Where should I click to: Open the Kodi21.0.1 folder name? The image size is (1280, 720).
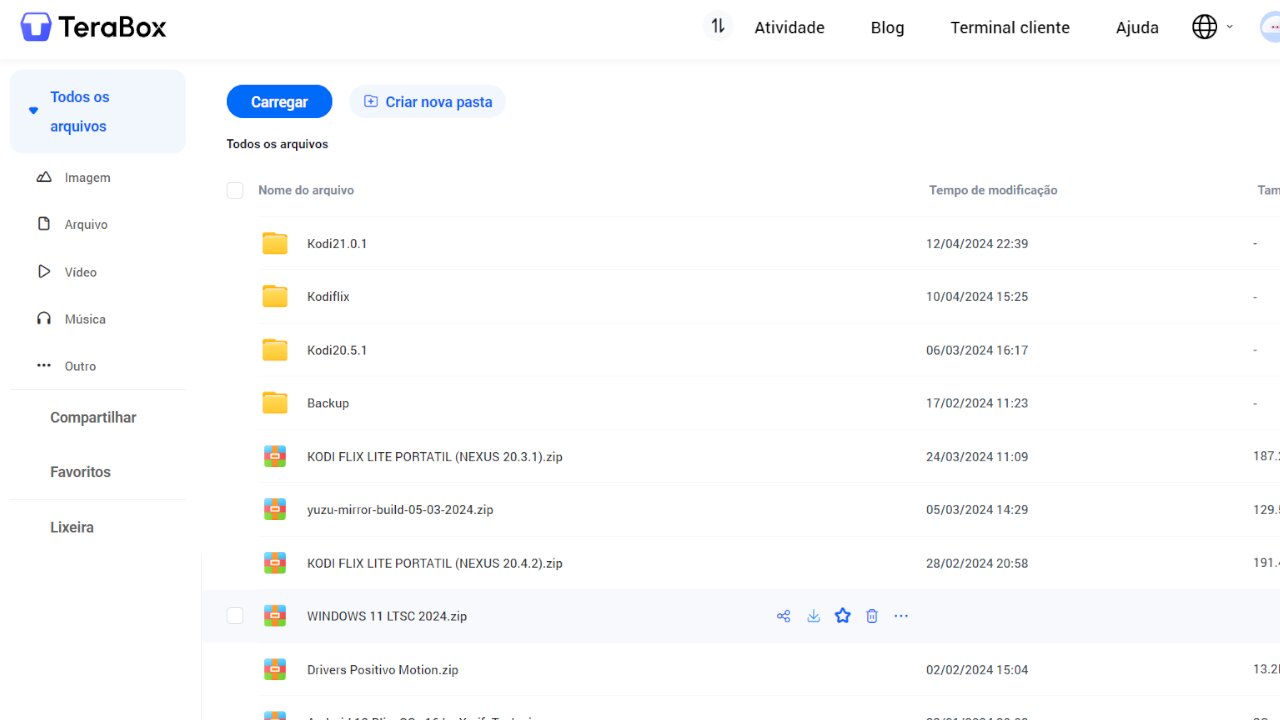337,243
